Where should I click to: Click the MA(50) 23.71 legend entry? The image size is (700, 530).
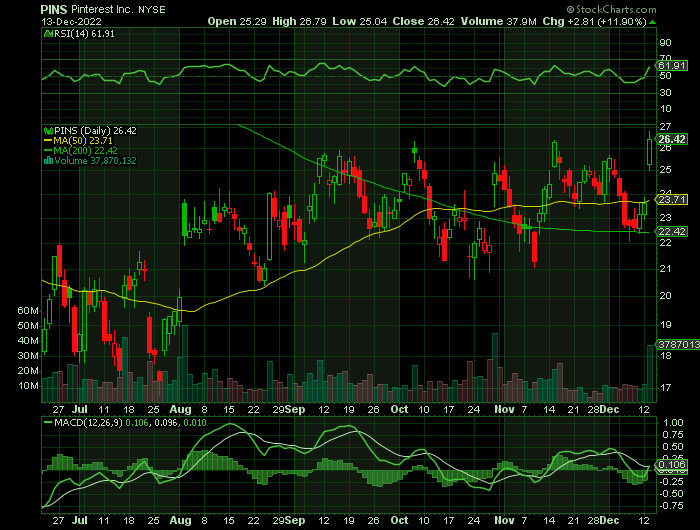(78, 141)
